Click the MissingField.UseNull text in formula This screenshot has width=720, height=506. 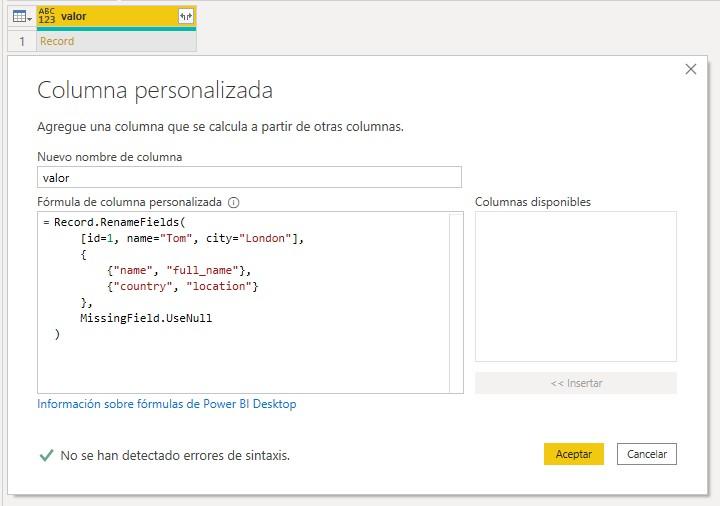(146, 318)
